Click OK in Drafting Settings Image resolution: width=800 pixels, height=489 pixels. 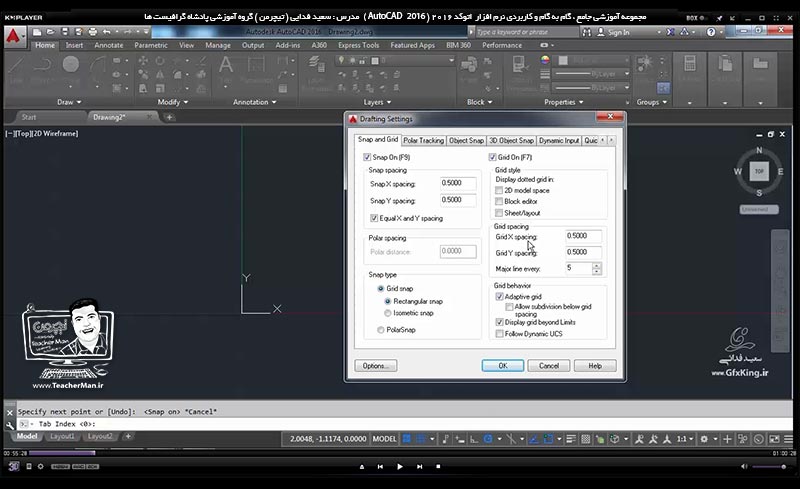pos(503,366)
